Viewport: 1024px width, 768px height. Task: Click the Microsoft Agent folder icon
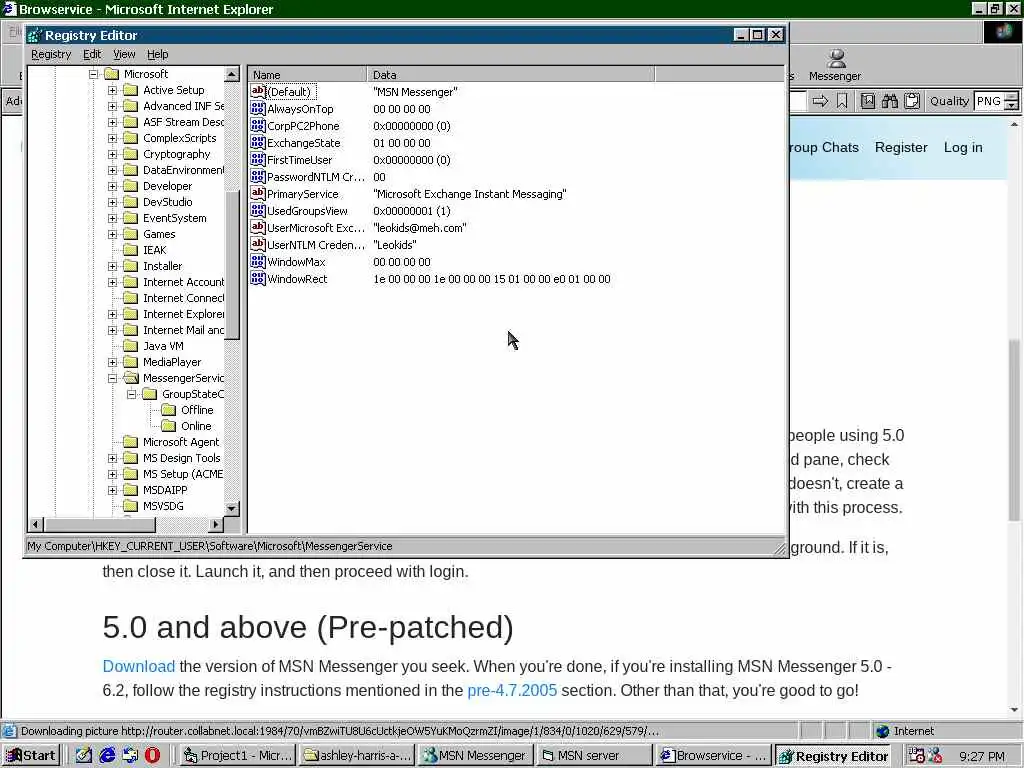click(131, 441)
